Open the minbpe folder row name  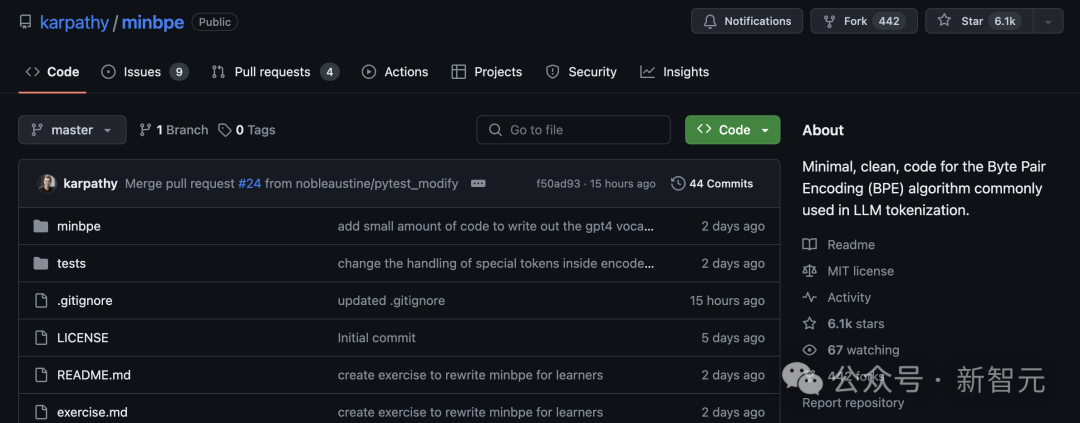point(79,226)
